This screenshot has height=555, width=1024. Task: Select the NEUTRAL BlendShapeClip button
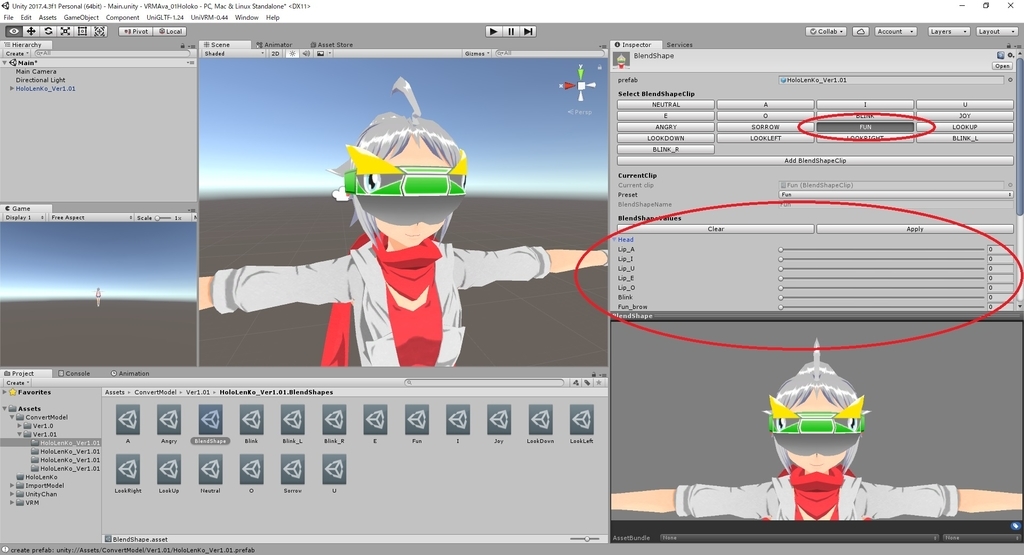665,104
